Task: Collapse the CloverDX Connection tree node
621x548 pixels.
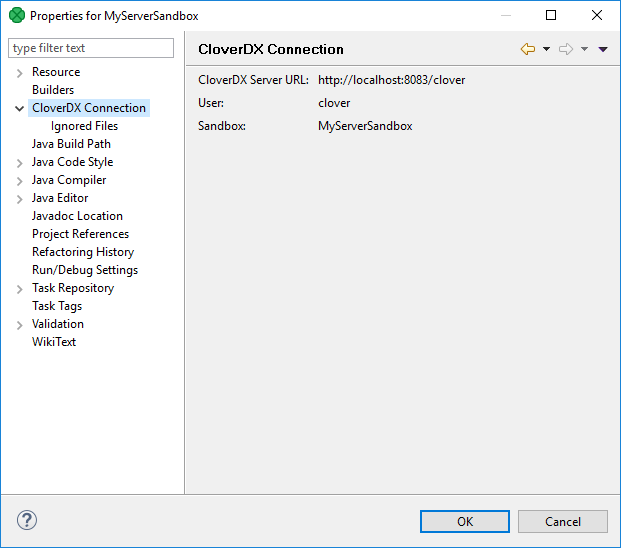Action: (x=20, y=109)
